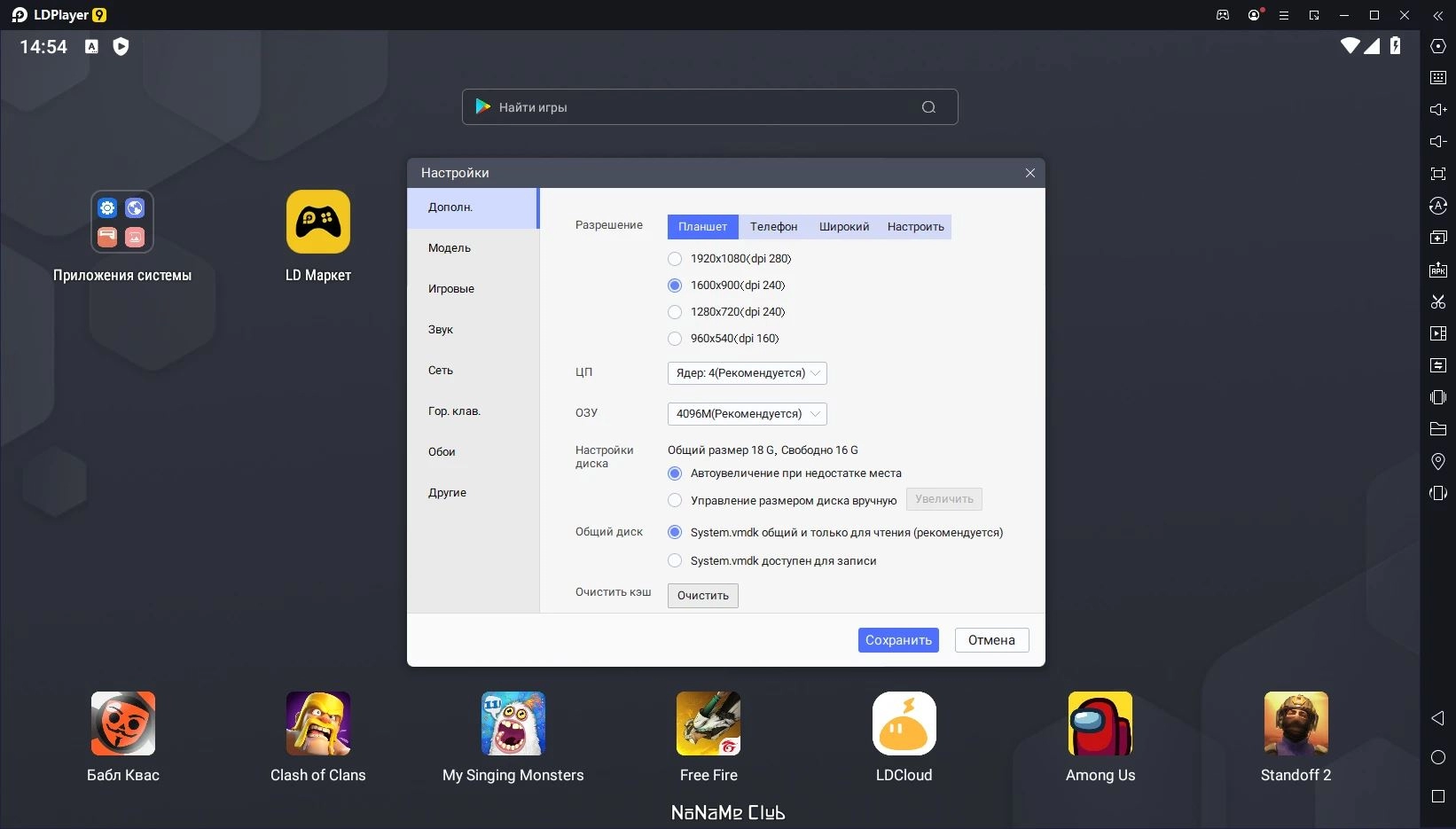
Task: Click the location pin icon in sidebar
Action: click(x=1438, y=461)
